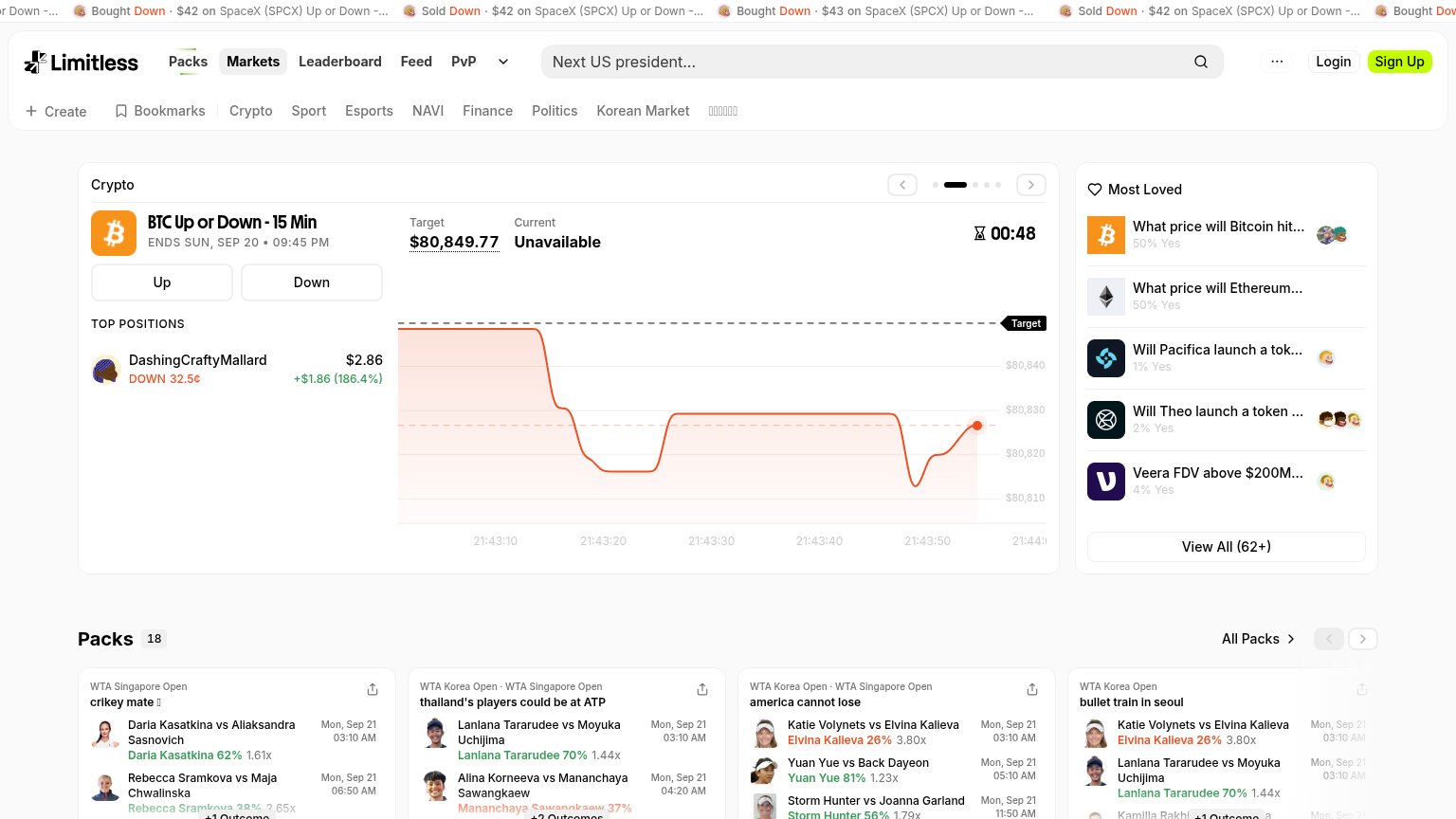Open the Leaderboard tab
The image size is (1456, 819).
pos(340,62)
